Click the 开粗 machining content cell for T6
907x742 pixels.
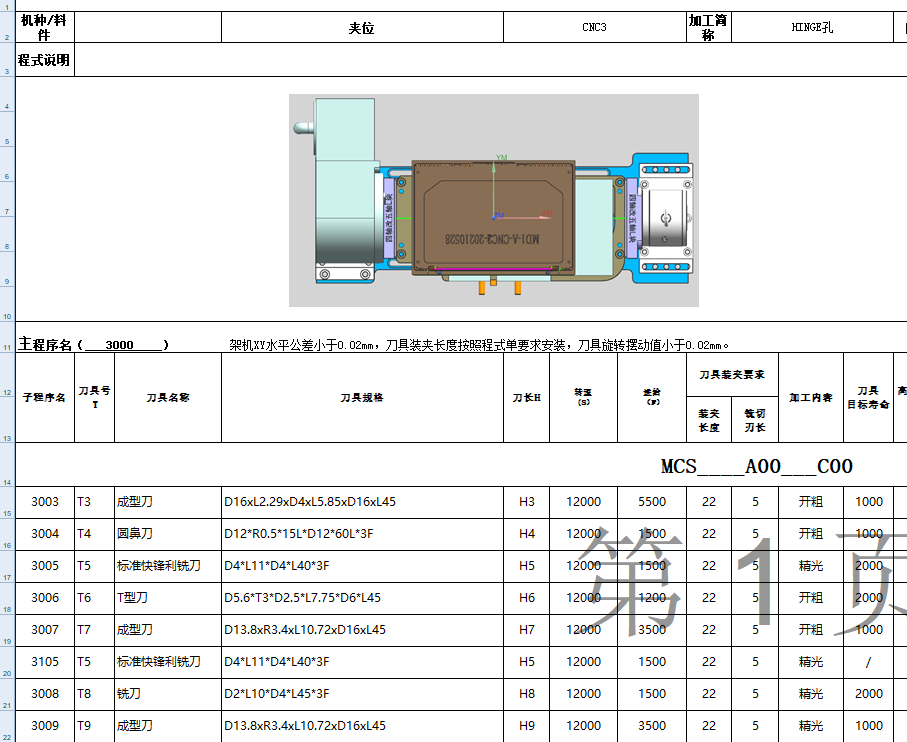pos(811,598)
